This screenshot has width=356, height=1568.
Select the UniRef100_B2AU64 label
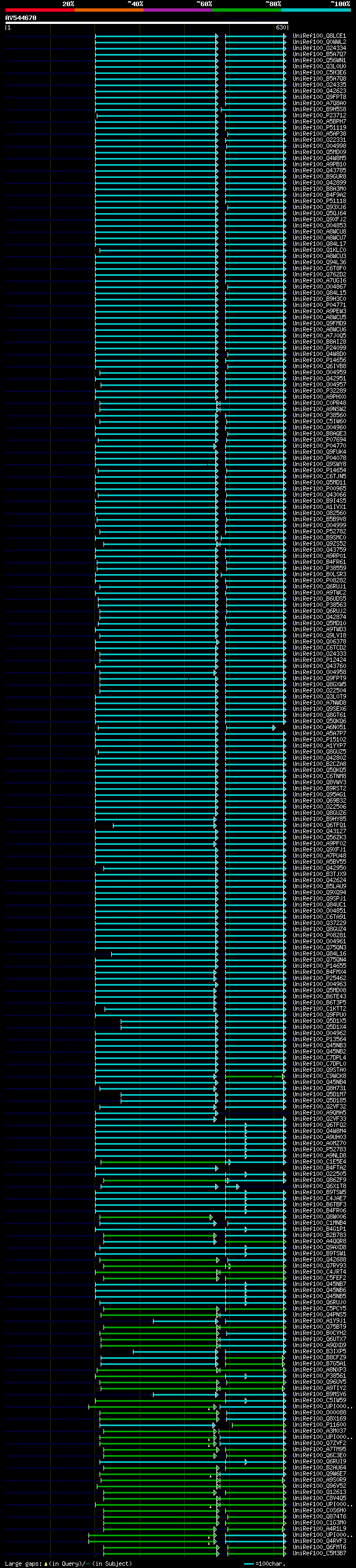pyautogui.click(x=319, y=1467)
